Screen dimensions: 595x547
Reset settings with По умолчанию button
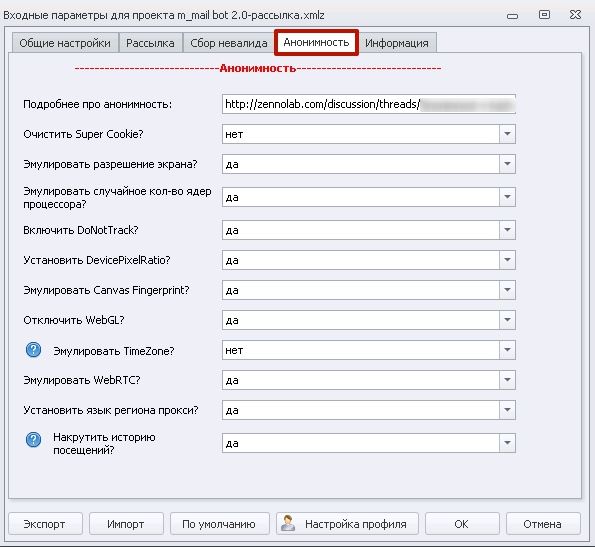[x=219, y=524]
